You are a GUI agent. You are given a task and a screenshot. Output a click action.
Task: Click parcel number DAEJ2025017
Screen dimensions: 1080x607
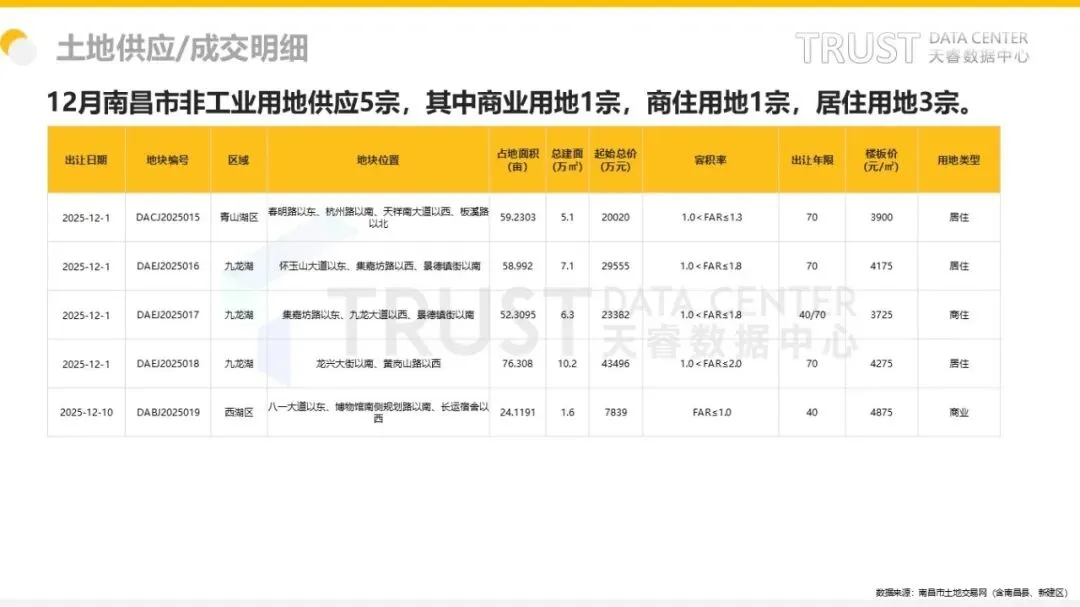coord(167,315)
